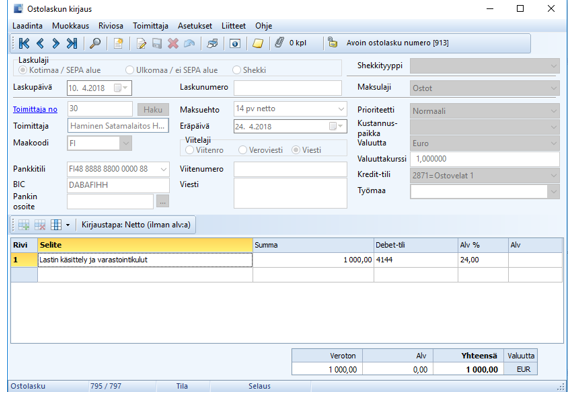The width and height of the screenshot is (570, 399).
Task: Click the edit invoice pencil icon
Action: 141,43
